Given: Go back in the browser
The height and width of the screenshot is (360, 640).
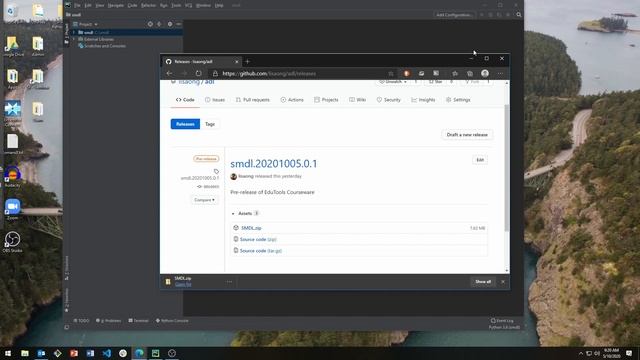Looking at the screenshot, I should point(169,73).
